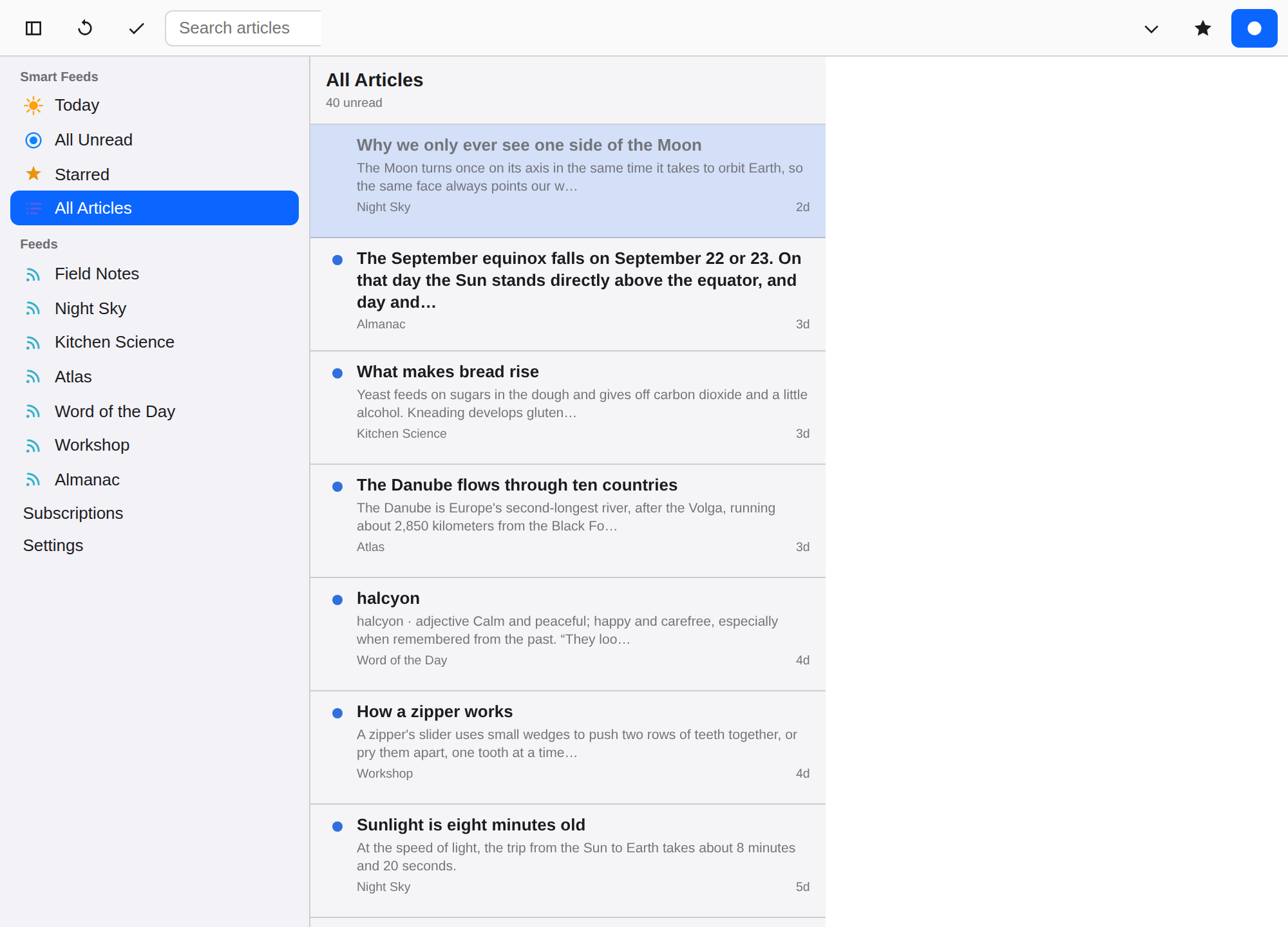Click the '2d' timestamp on Moon article
This screenshot has height=927, width=1288.
tap(802, 207)
